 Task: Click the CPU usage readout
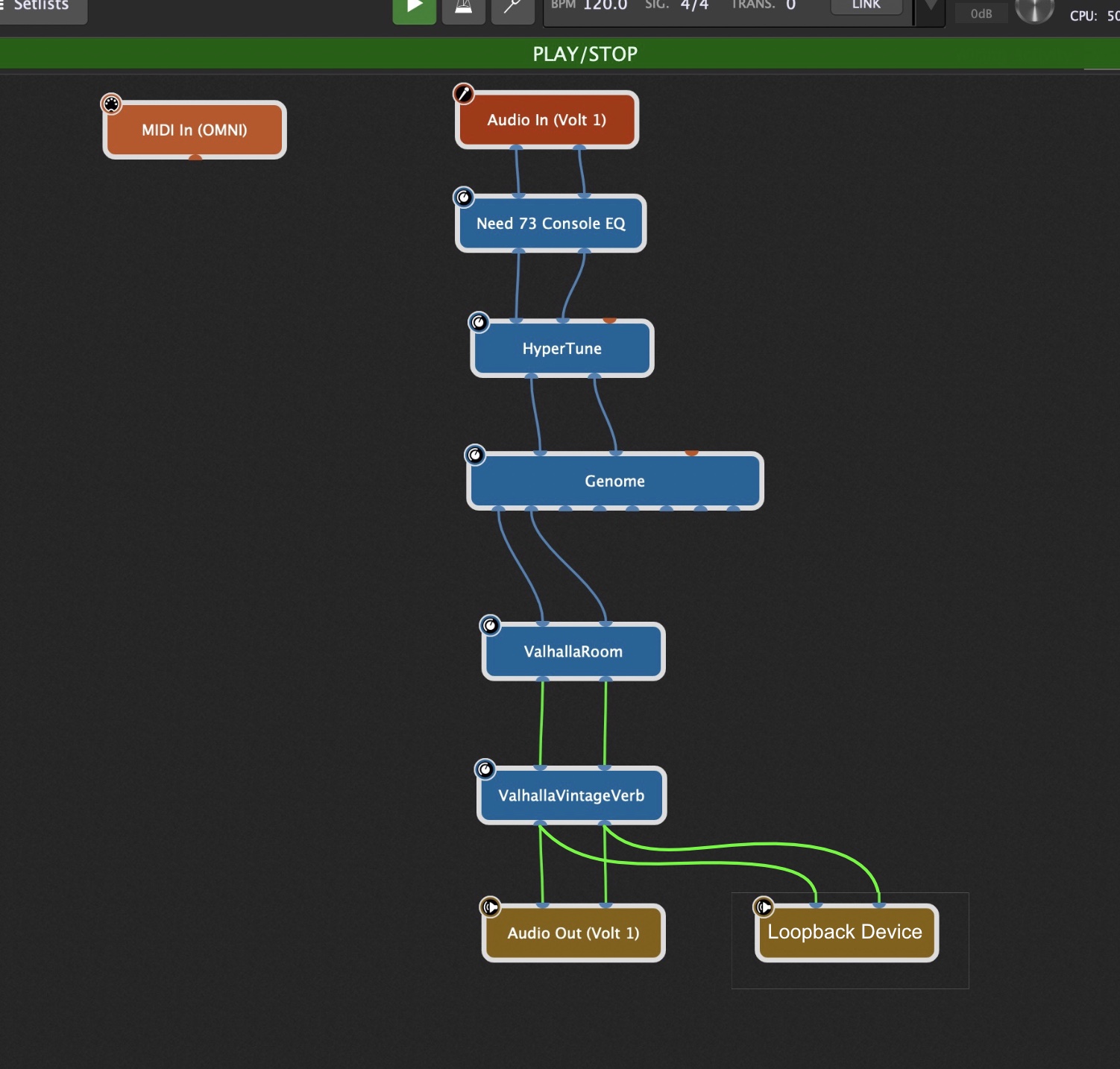[1094, 16]
